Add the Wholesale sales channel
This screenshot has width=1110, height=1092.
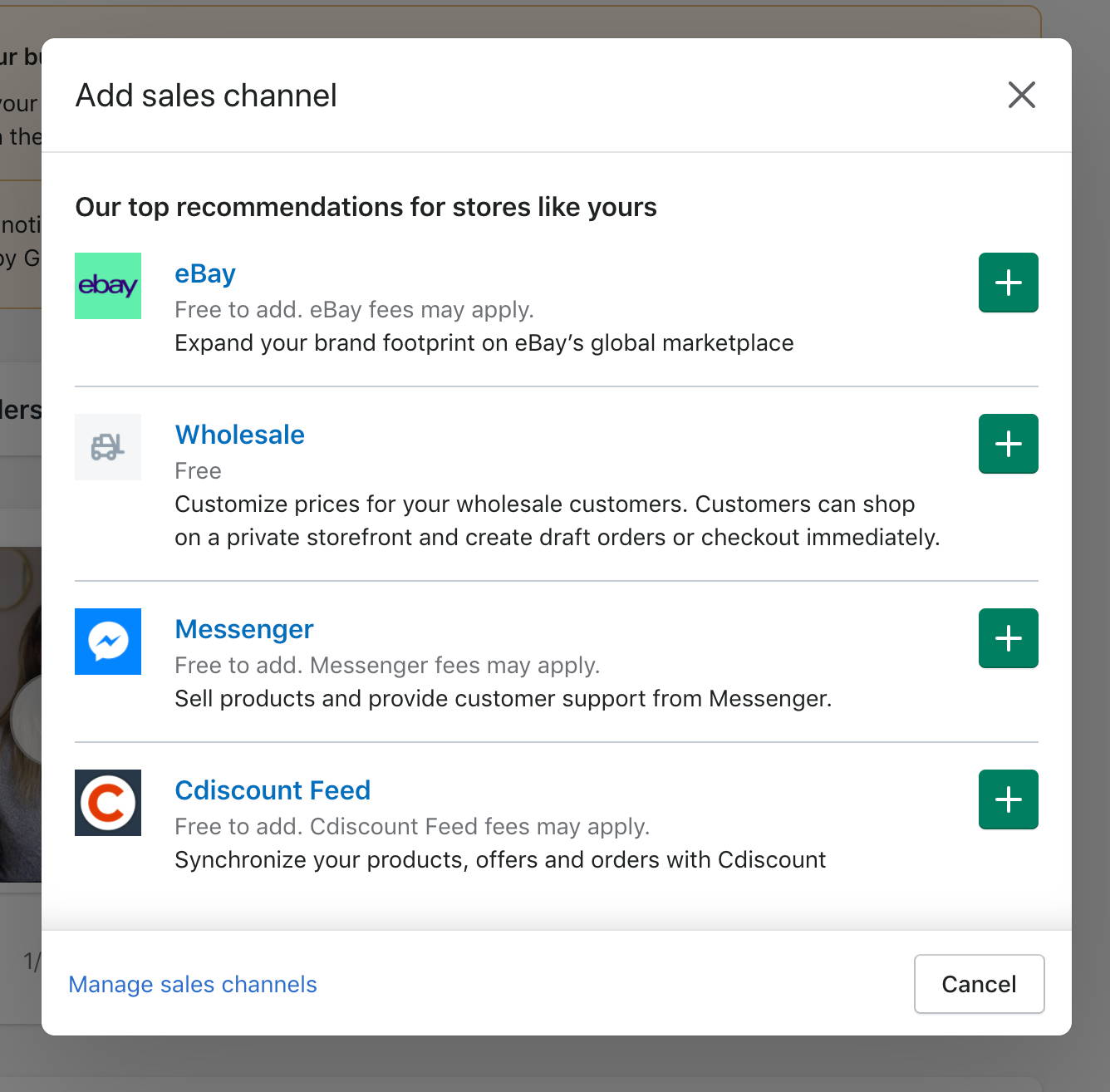point(1008,444)
